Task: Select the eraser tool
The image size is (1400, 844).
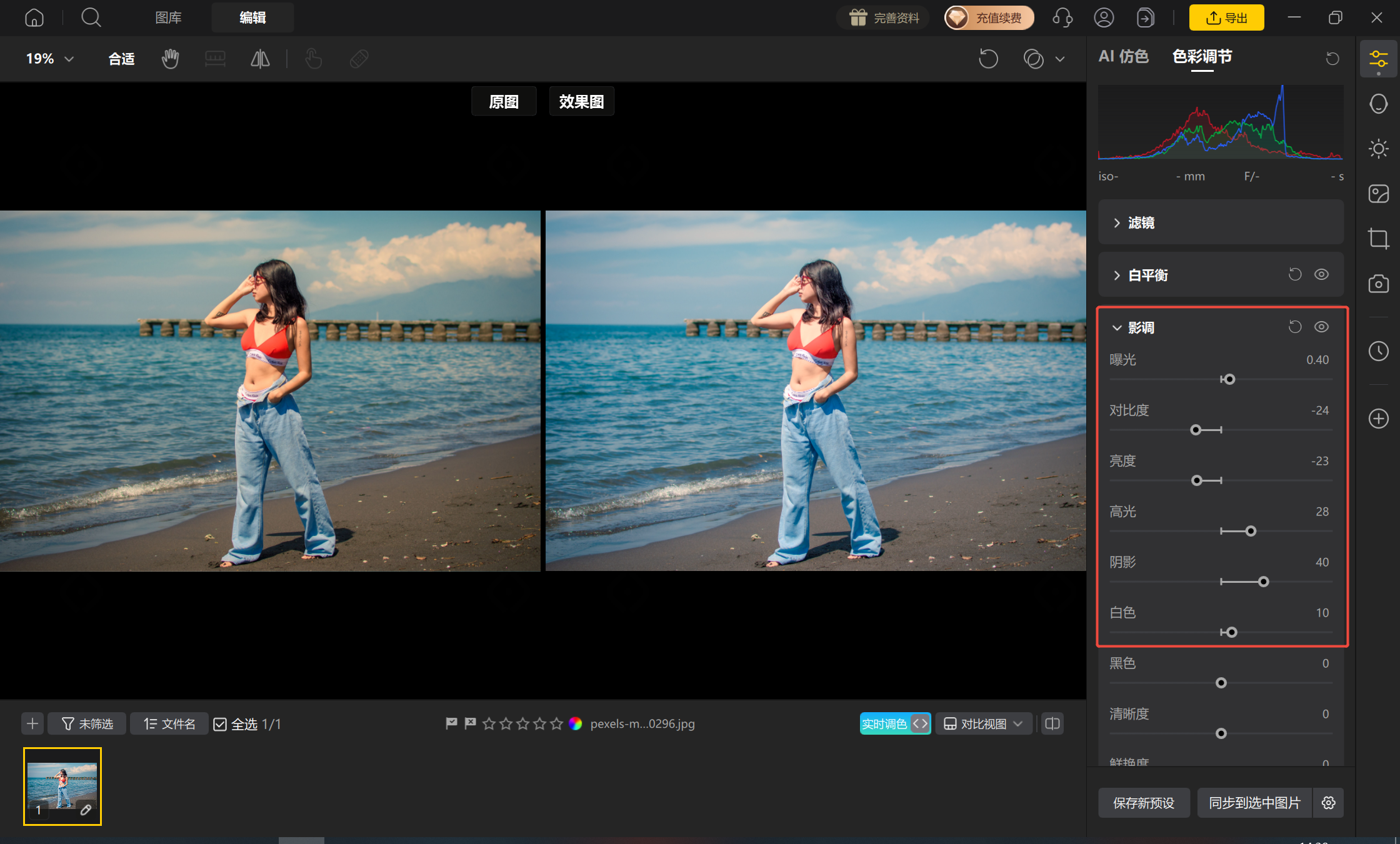Action: click(359, 59)
